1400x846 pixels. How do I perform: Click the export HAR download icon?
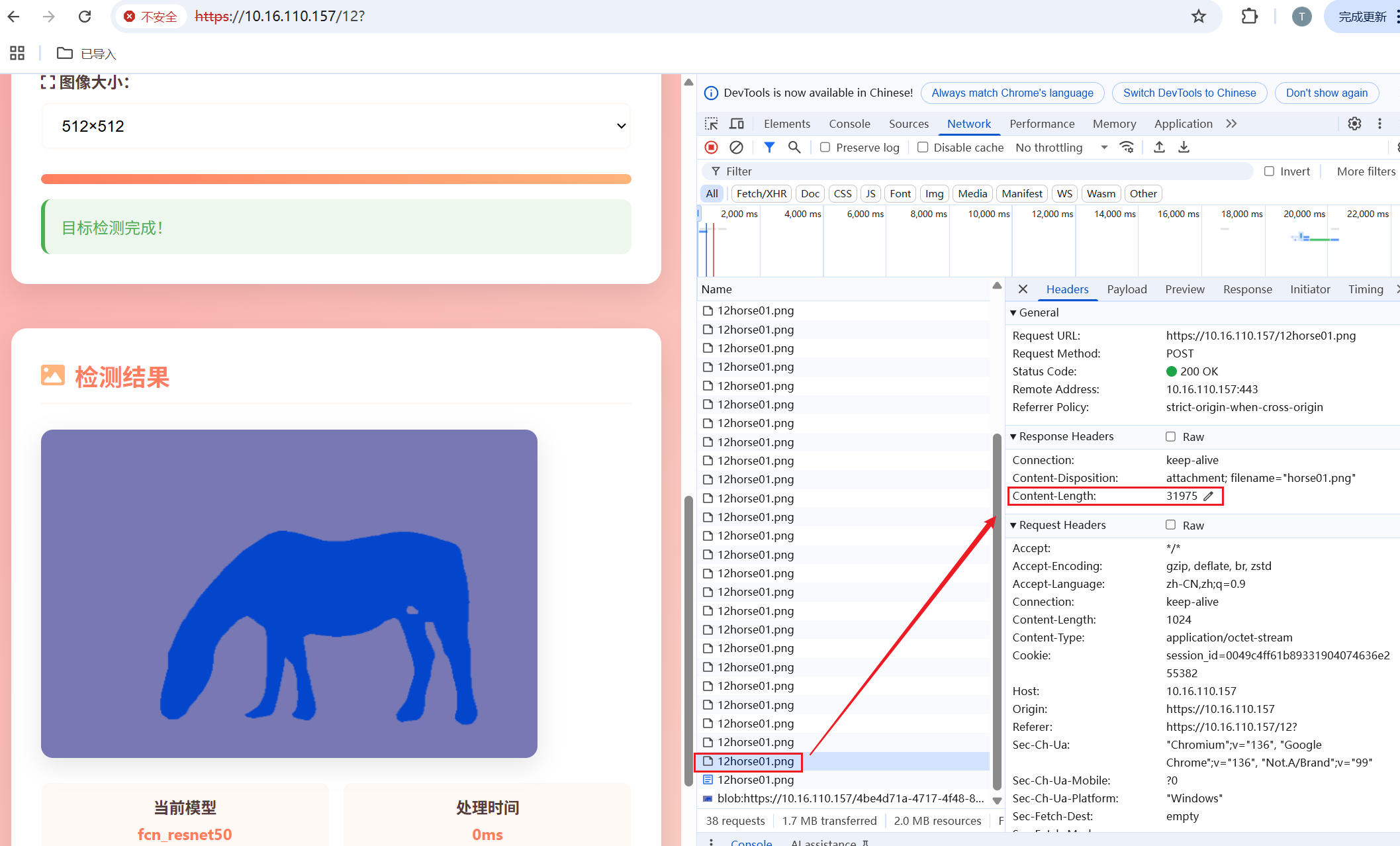pyautogui.click(x=1184, y=148)
